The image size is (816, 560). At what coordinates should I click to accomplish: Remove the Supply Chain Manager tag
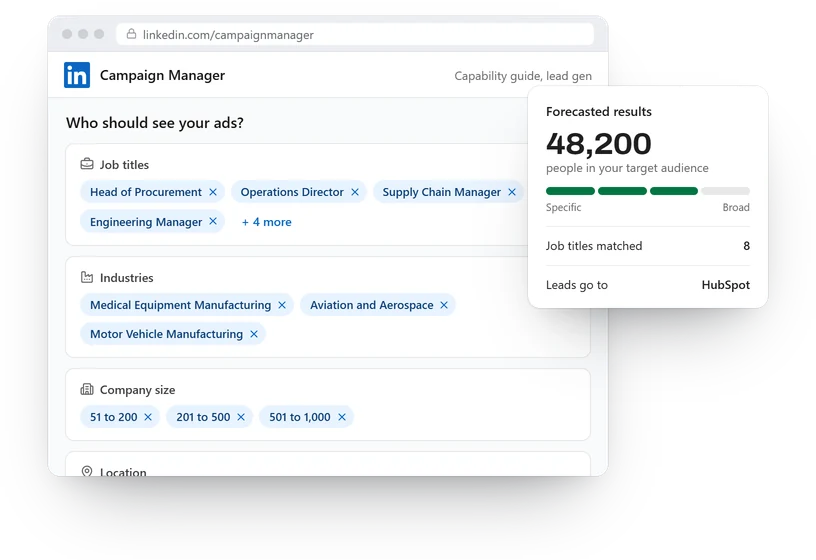512,192
